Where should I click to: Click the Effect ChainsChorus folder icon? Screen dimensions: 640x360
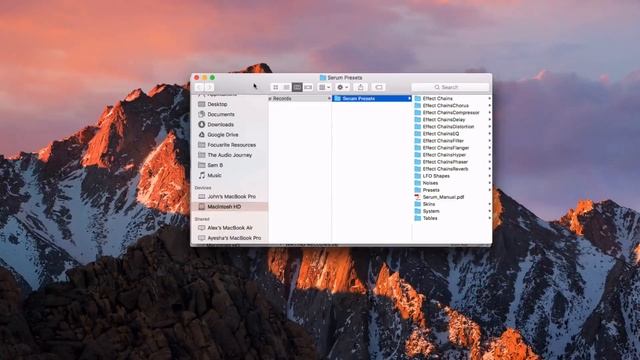[418, 106]
